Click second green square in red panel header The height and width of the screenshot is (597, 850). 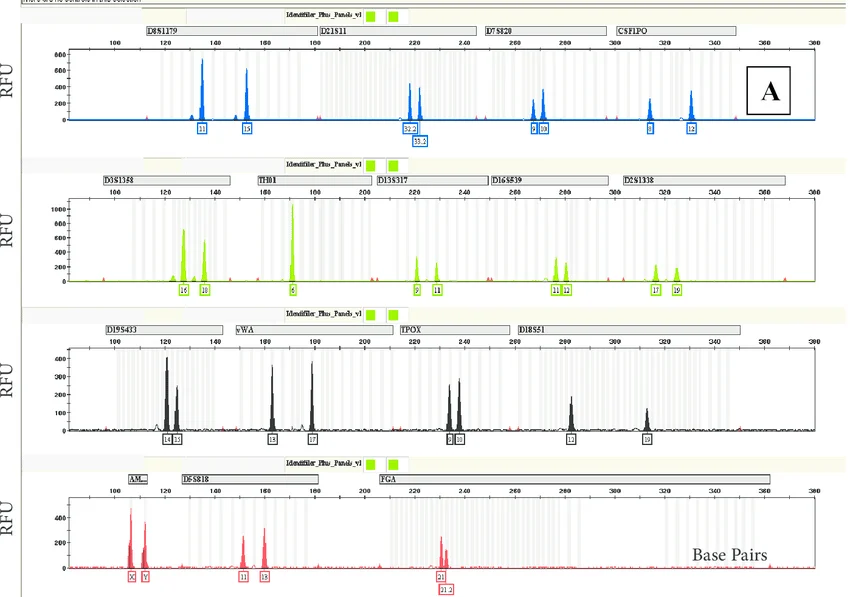click(393, 463)
